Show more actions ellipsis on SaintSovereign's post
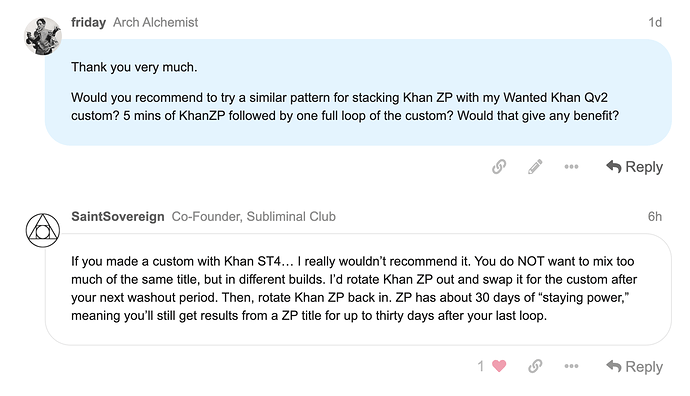This screenshot has width=690, height=396. [571, 366]
